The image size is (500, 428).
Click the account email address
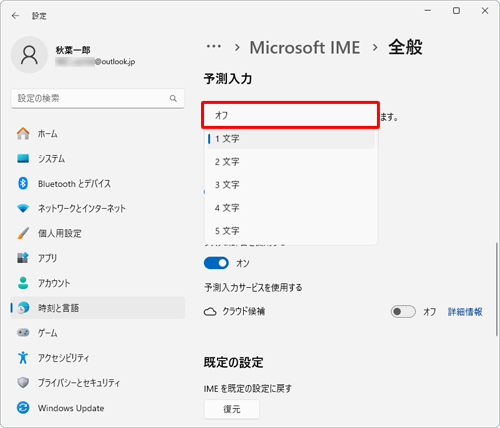point(95,62)
